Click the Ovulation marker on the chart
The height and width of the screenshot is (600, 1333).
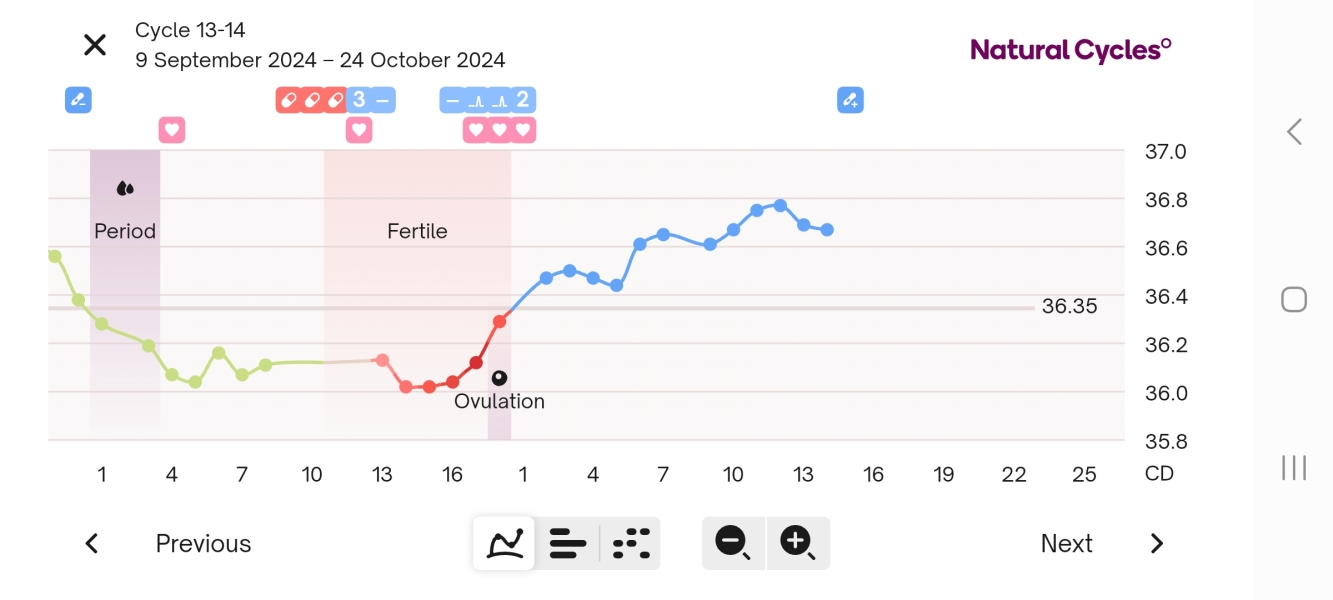[x=499, y=377]
